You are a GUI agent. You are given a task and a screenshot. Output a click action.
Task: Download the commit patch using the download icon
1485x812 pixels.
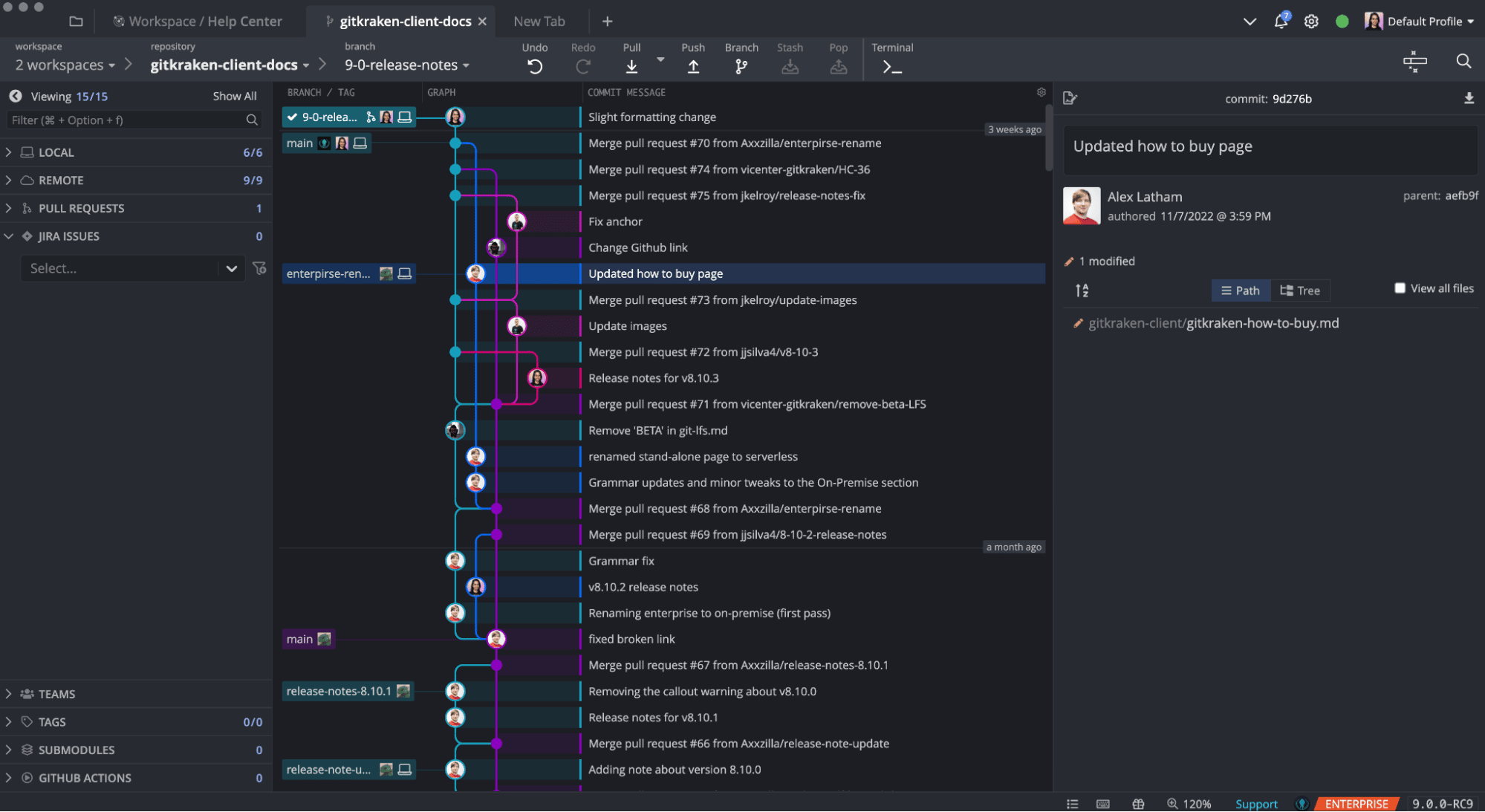(1469, 97)
